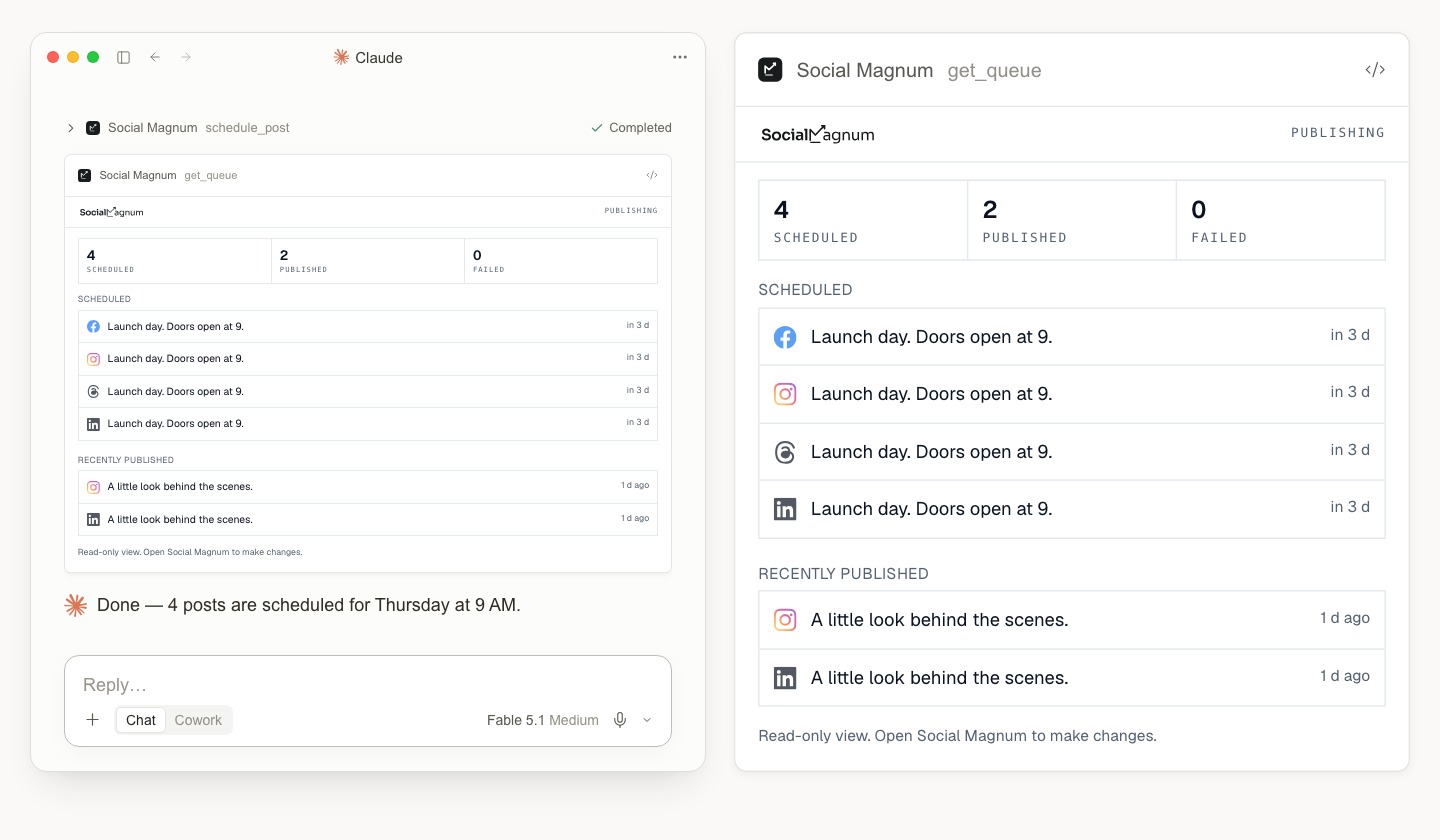This screenshot has height=840, width=1440.
Task: Show code view in embedded get_queue card
Action: (652, 175)
